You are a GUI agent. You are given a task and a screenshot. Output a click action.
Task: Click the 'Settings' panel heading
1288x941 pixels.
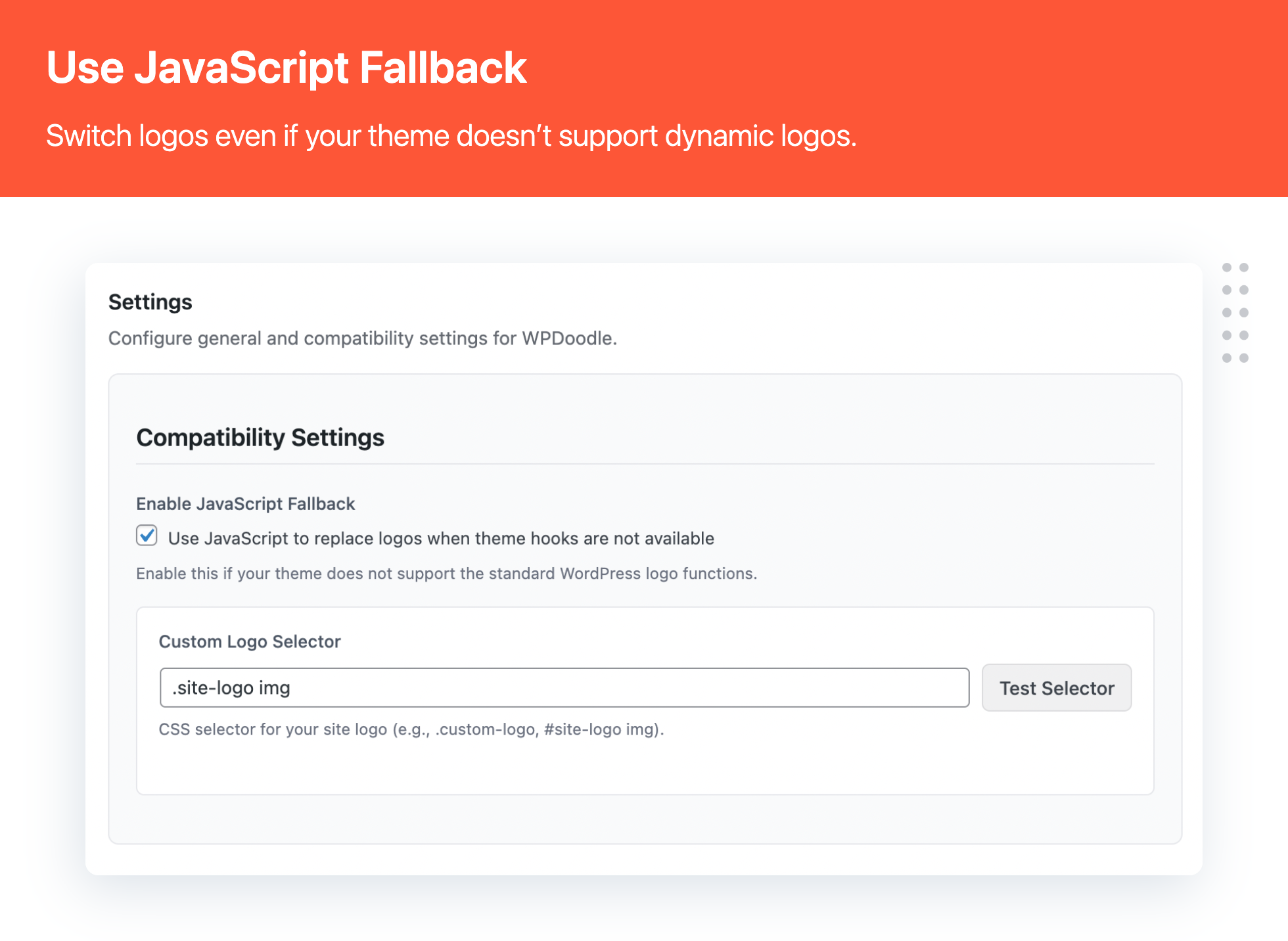(150, 302)
